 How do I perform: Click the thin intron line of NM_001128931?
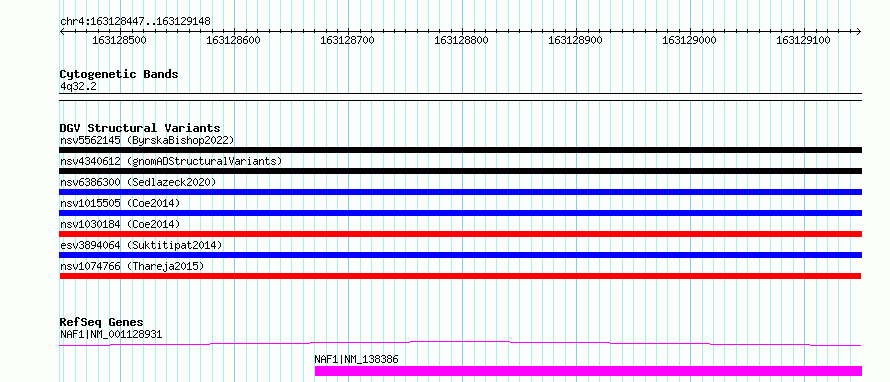(460, 343)
